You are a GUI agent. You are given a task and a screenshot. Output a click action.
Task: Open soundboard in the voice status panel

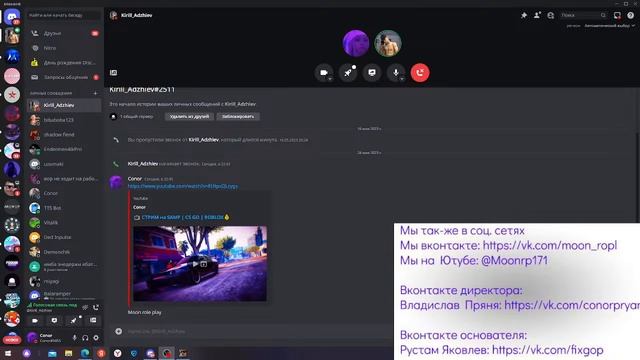coord(93,320)
